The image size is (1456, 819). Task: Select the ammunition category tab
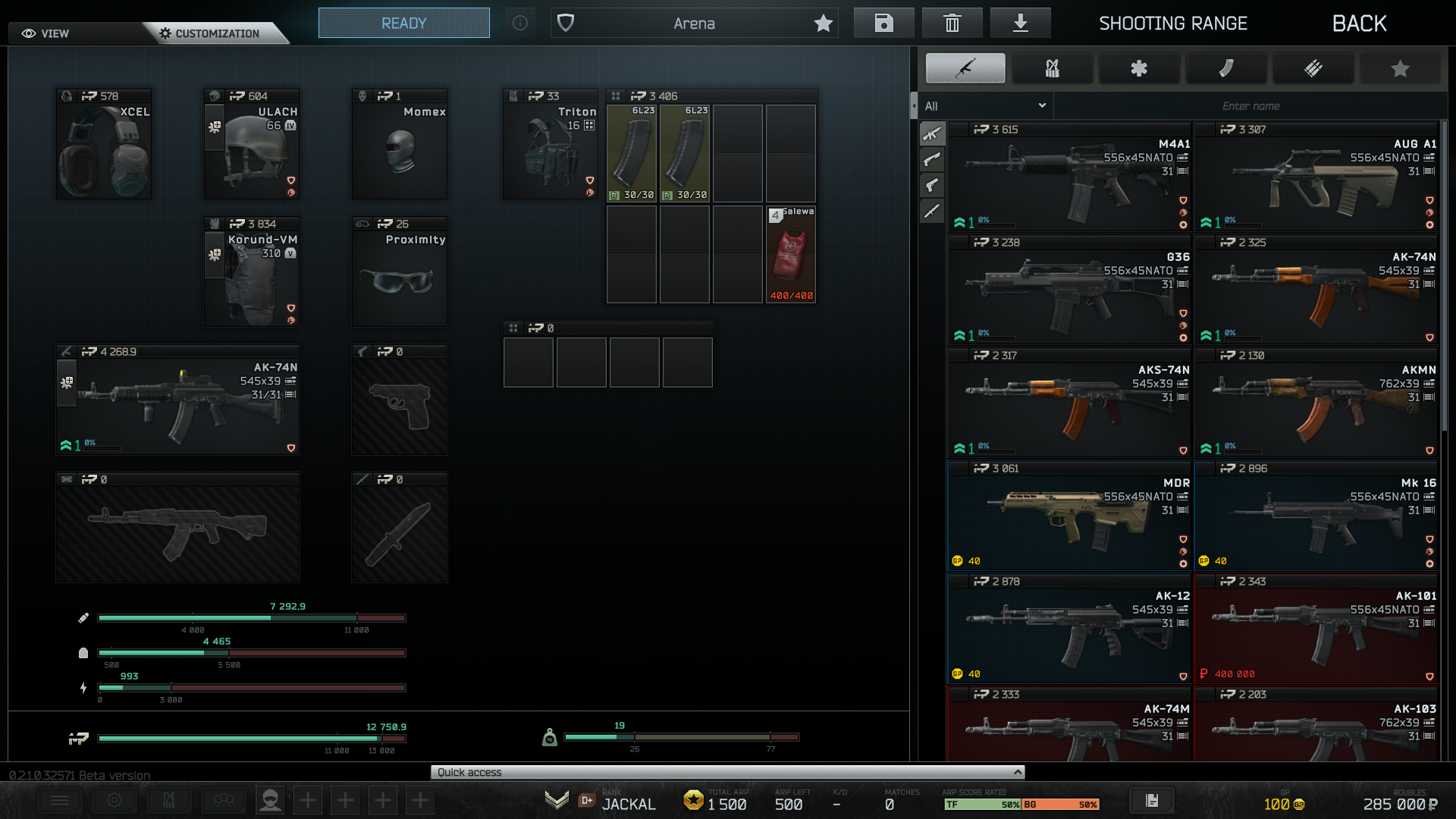click(x=1313, y=68)
